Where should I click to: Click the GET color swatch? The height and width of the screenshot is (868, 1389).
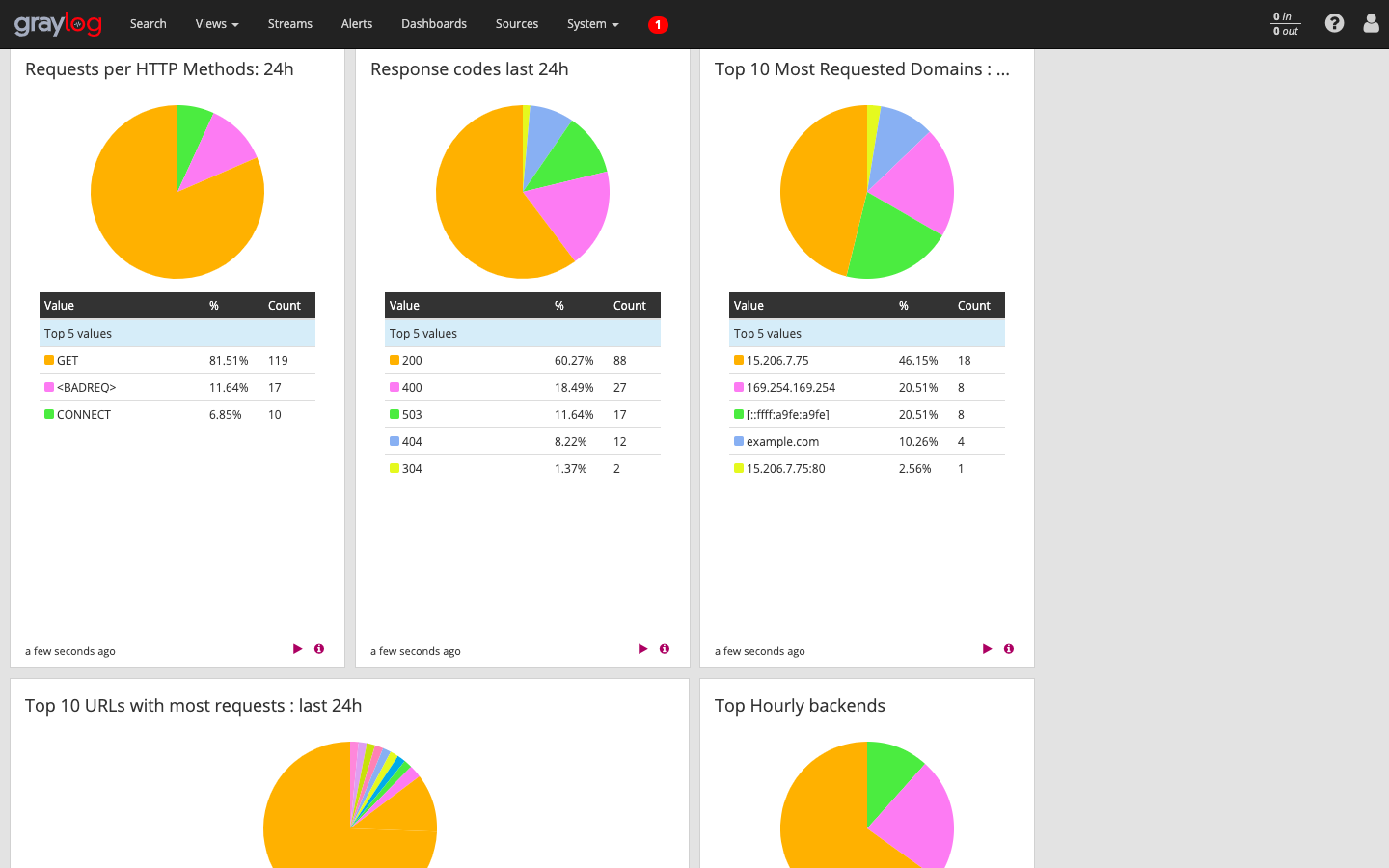click(x=49, y=360)
